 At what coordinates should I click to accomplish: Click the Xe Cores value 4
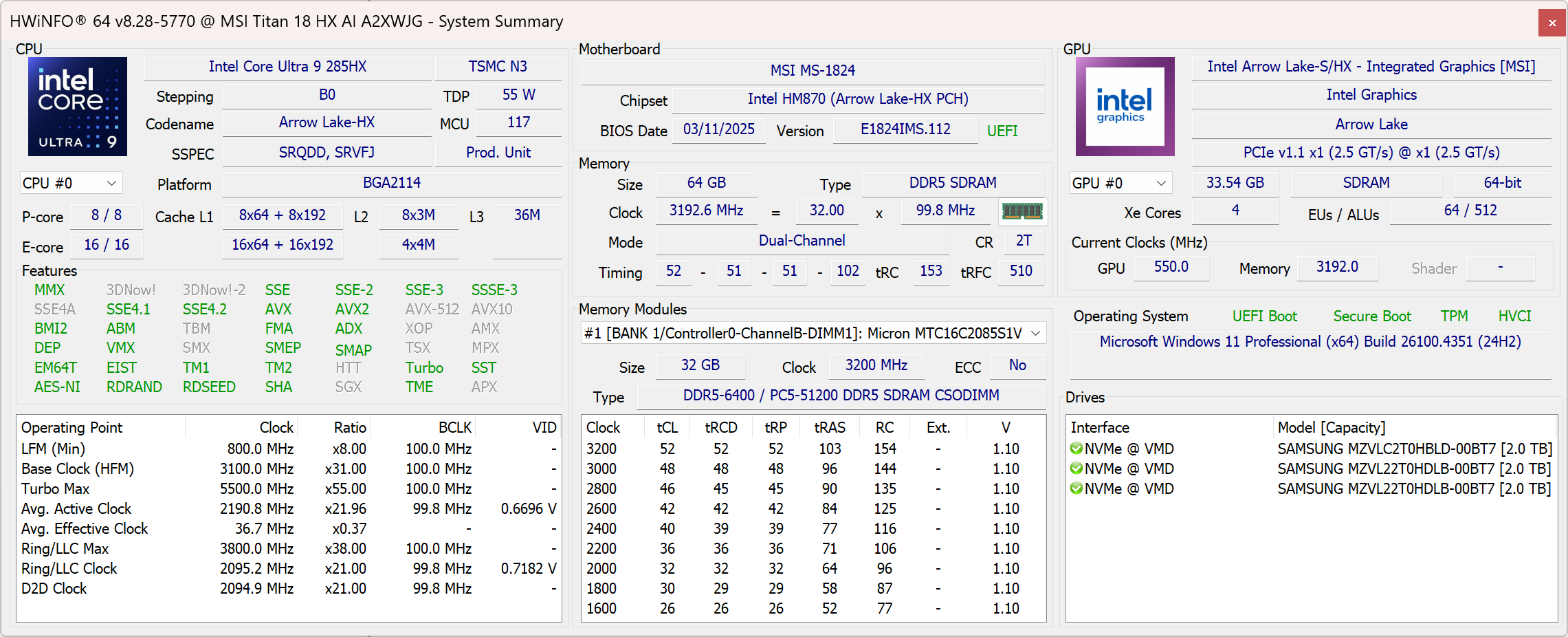[1235, 210]
